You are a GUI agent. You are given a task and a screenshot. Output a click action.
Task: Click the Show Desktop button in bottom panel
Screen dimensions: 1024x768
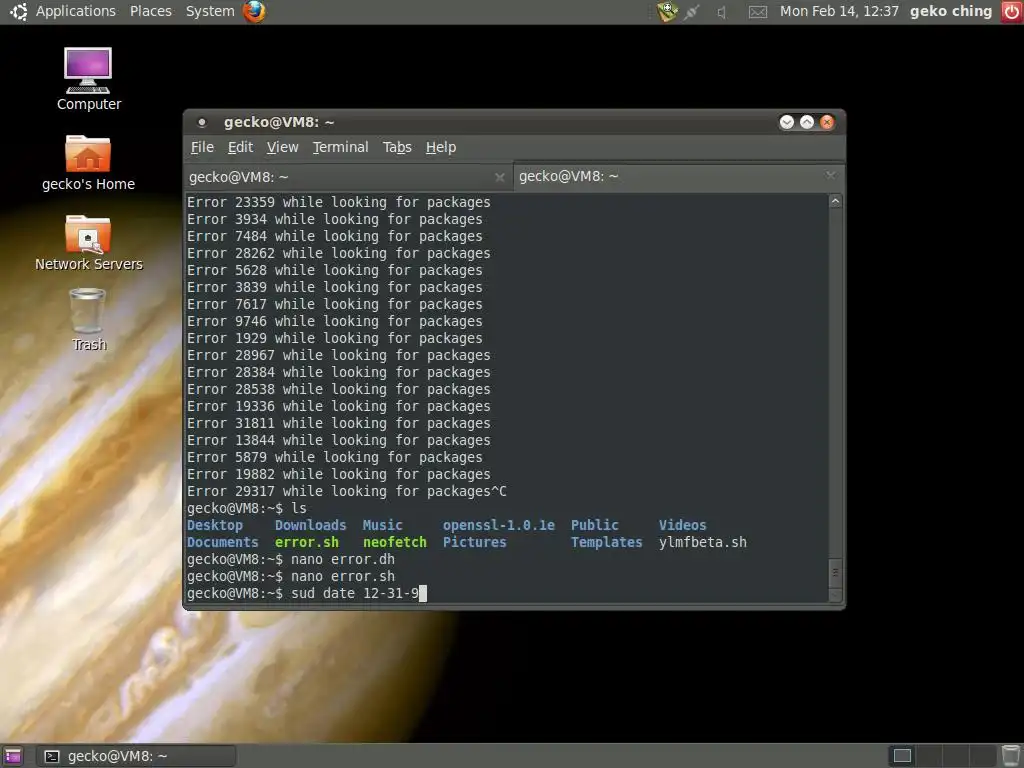tap(13, 756)
